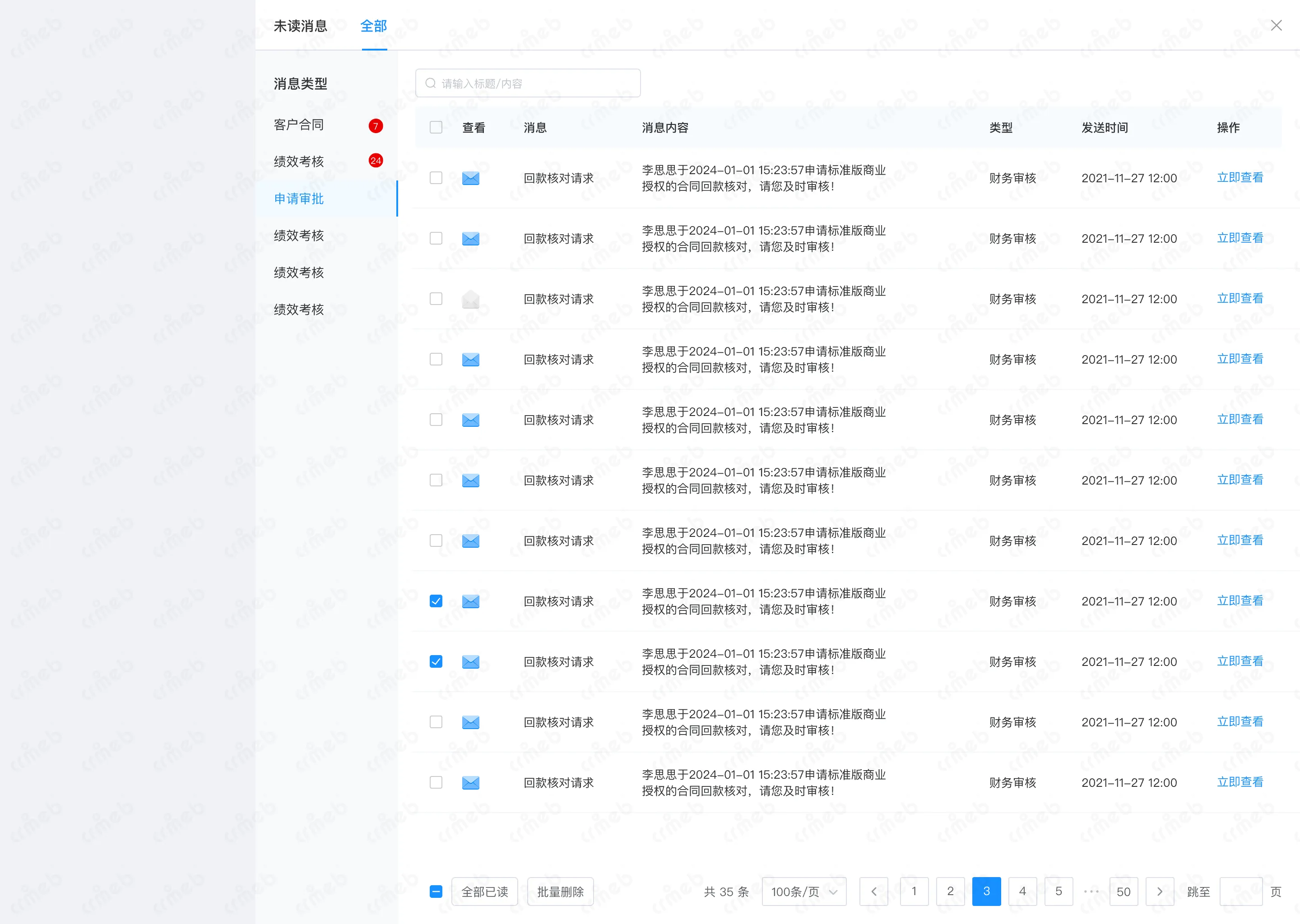Viewport: 1300px width, 924px height.
Task: Close the message panel with the X icon
Action: [x=1276, y=25]
